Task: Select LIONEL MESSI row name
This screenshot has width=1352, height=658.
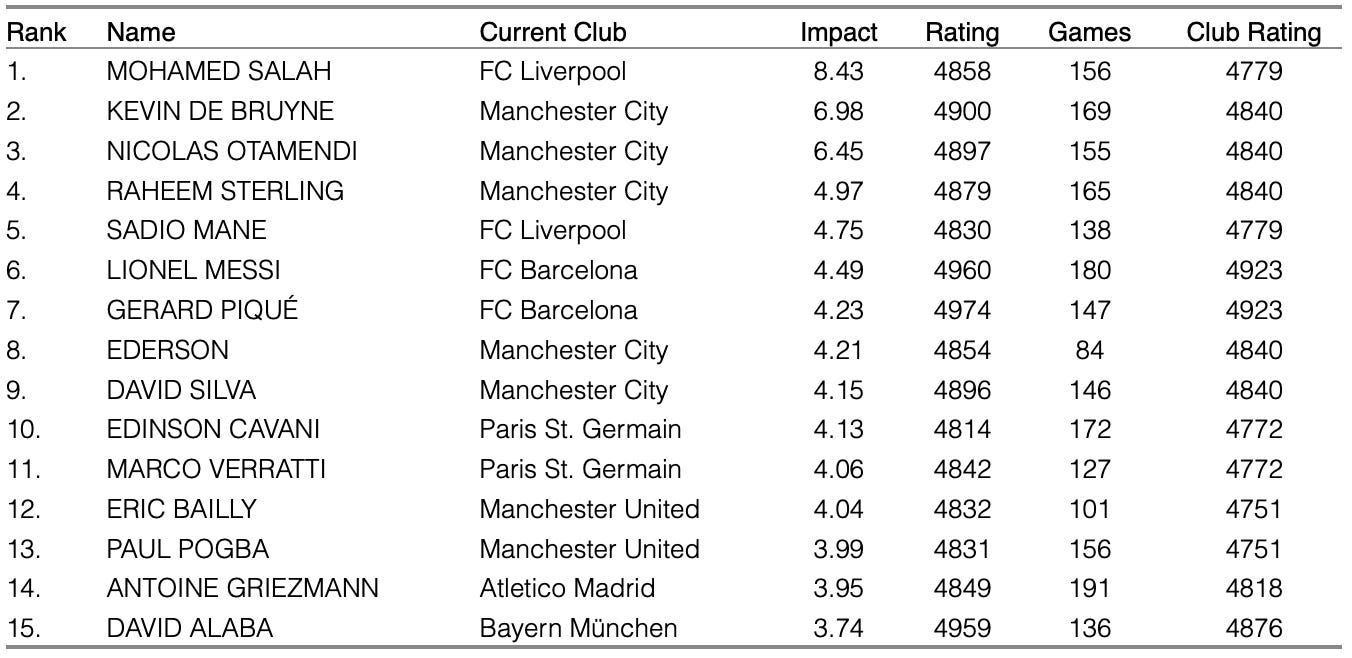Action: (x=193, y=270)
